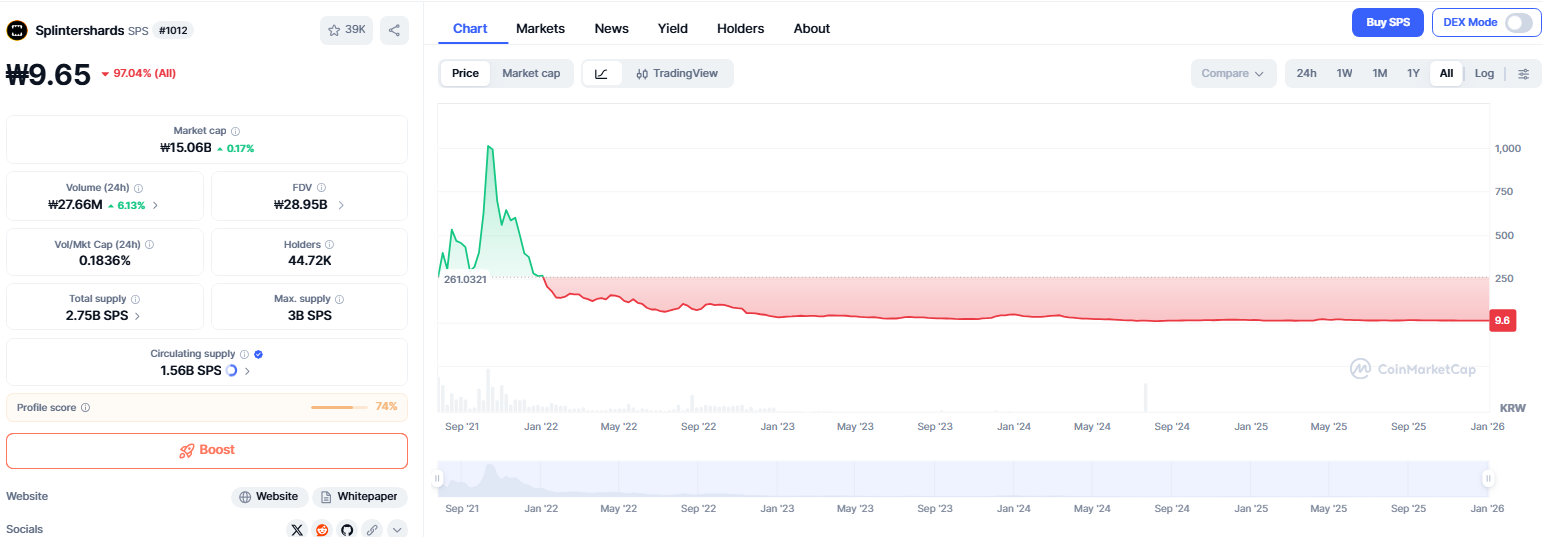1543x537 pixels.
Task: Click the Vol/Mkt Cap (24h) info icon
Action: click(x=149, y=244)
